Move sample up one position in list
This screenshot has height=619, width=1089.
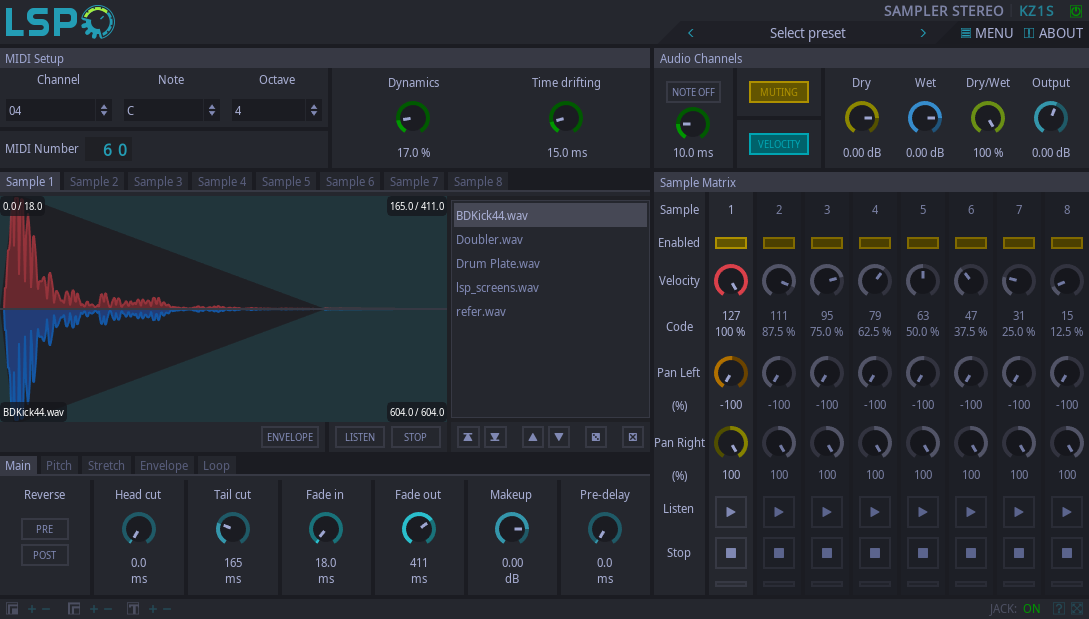533,437
